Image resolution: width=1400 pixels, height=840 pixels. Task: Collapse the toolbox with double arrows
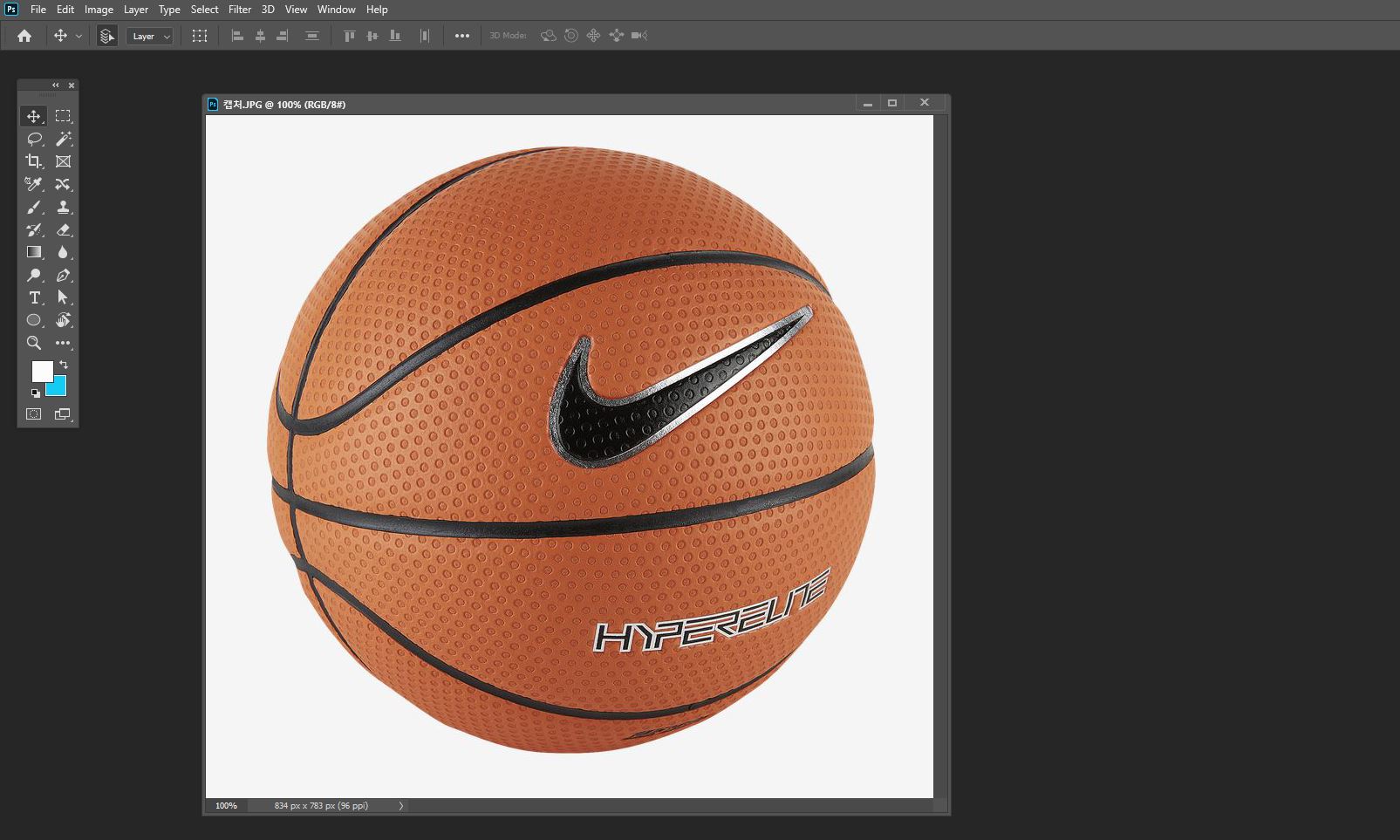(x=56, y=85)
